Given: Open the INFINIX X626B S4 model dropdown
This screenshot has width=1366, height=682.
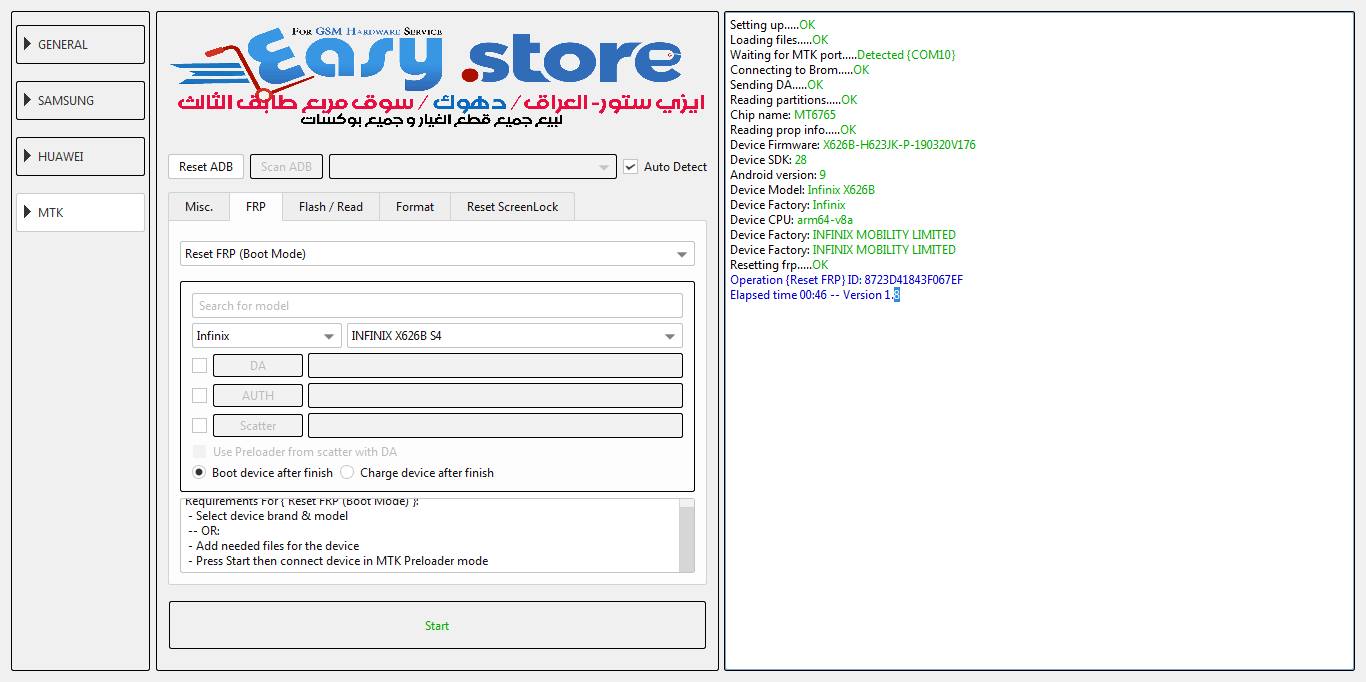Looking at the screenshot, I should pos(515,336).
